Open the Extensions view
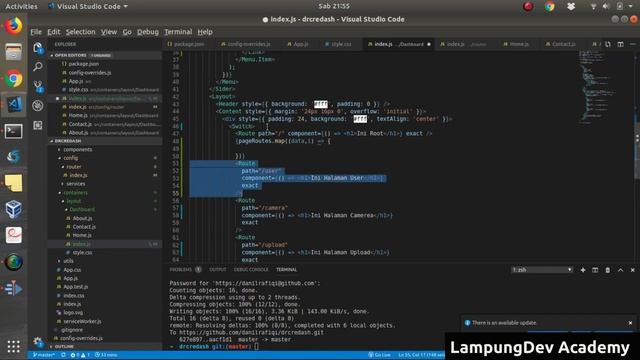This screenshot has width=640, height=360. 38,125
